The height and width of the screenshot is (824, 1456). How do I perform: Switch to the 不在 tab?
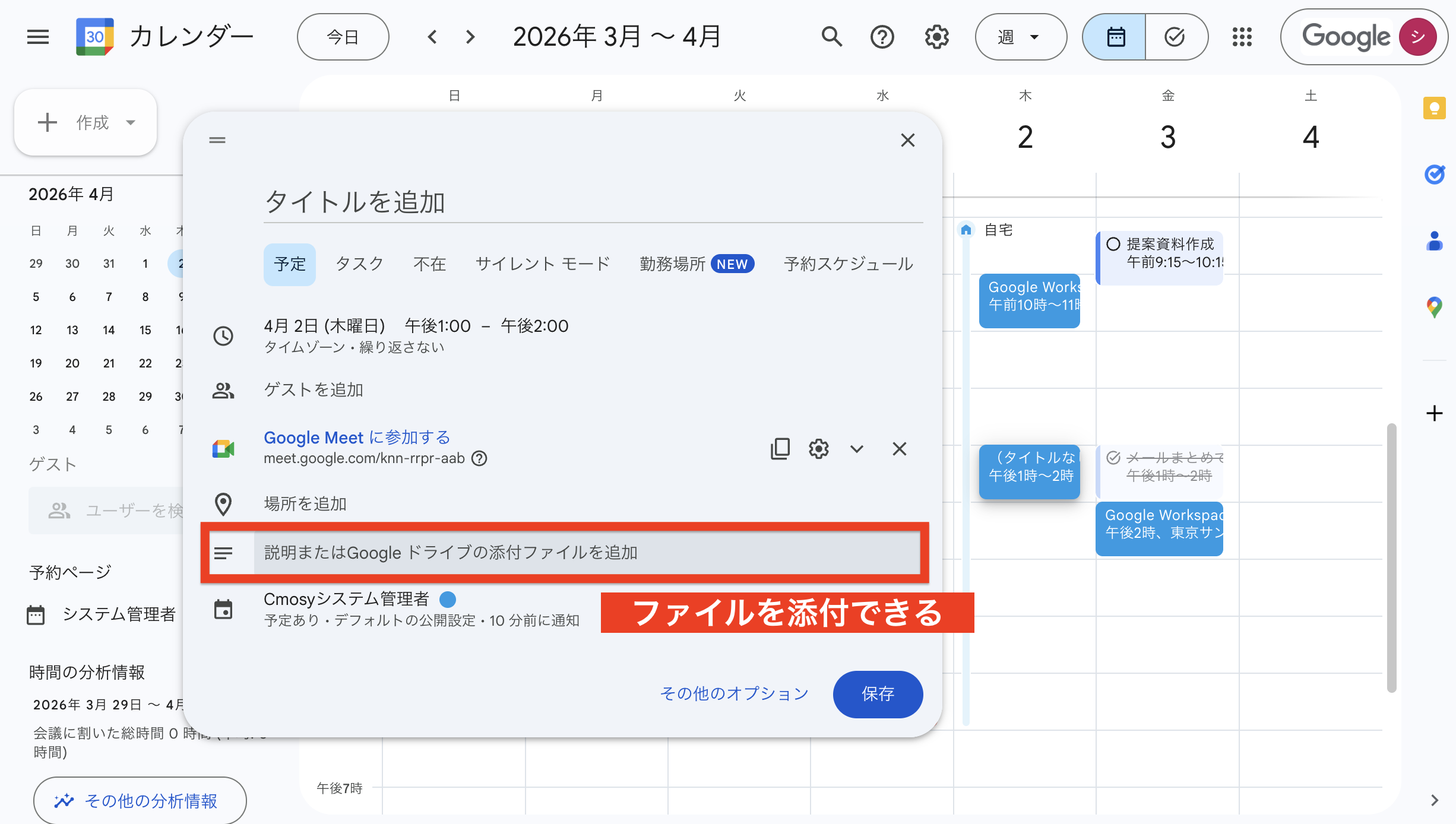(x=429, y=264)
